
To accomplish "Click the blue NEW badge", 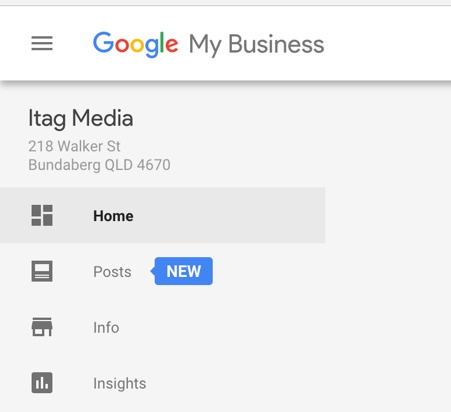I will click(182, 271).
